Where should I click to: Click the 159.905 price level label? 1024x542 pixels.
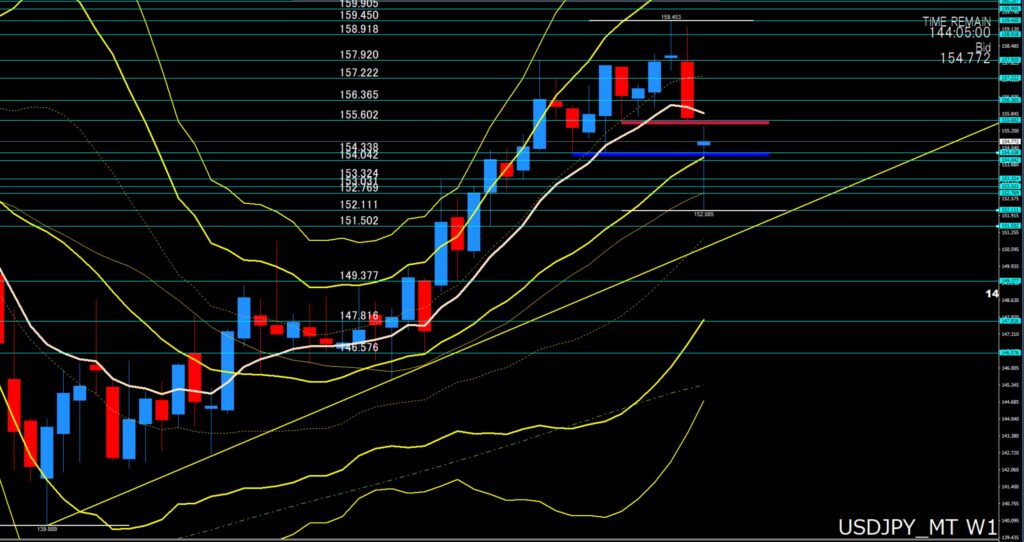[x=358, y=3]
